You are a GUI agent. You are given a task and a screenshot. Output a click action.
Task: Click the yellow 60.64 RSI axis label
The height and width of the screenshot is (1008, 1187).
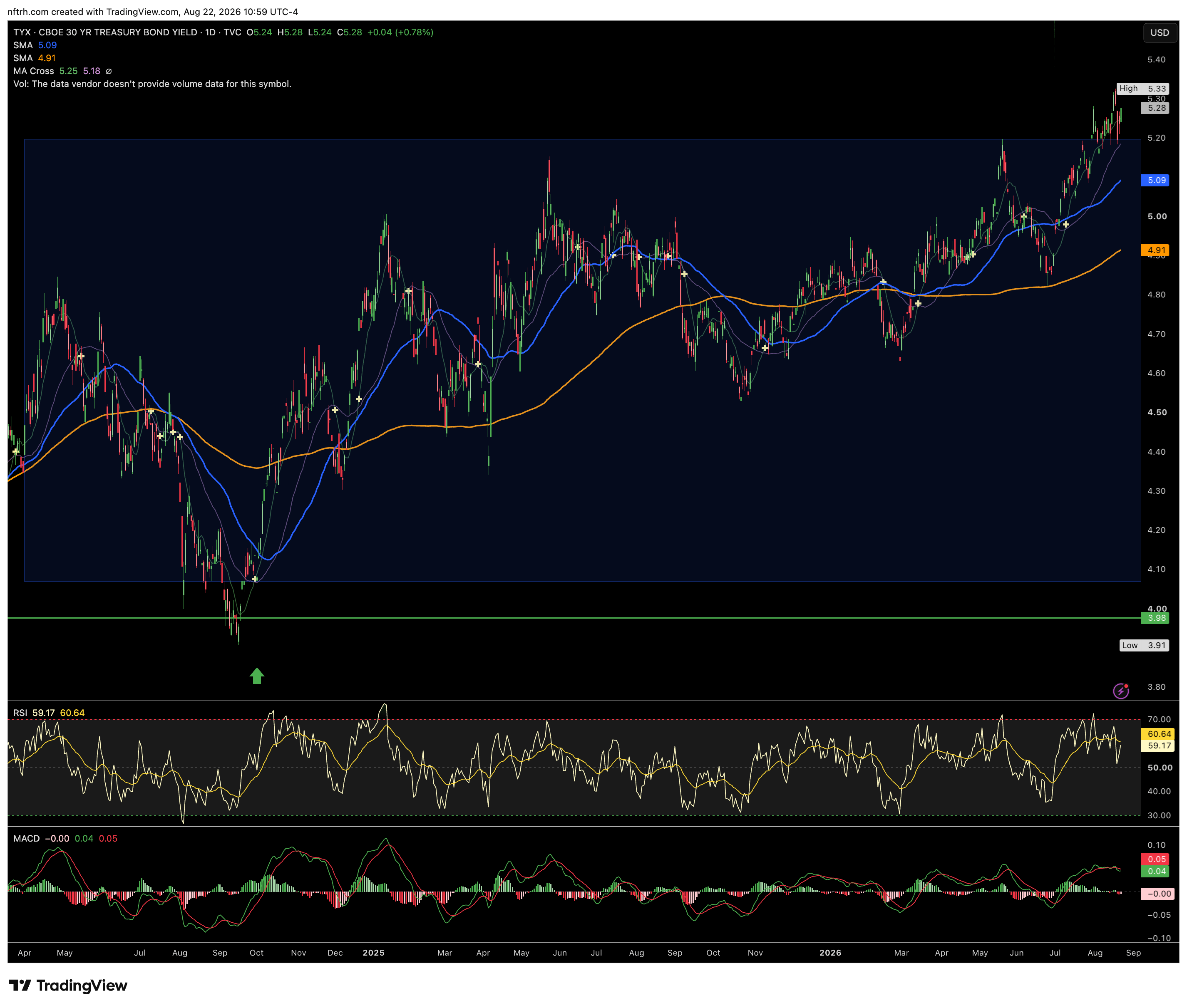pyautogui.click(x=1158, y=734)
